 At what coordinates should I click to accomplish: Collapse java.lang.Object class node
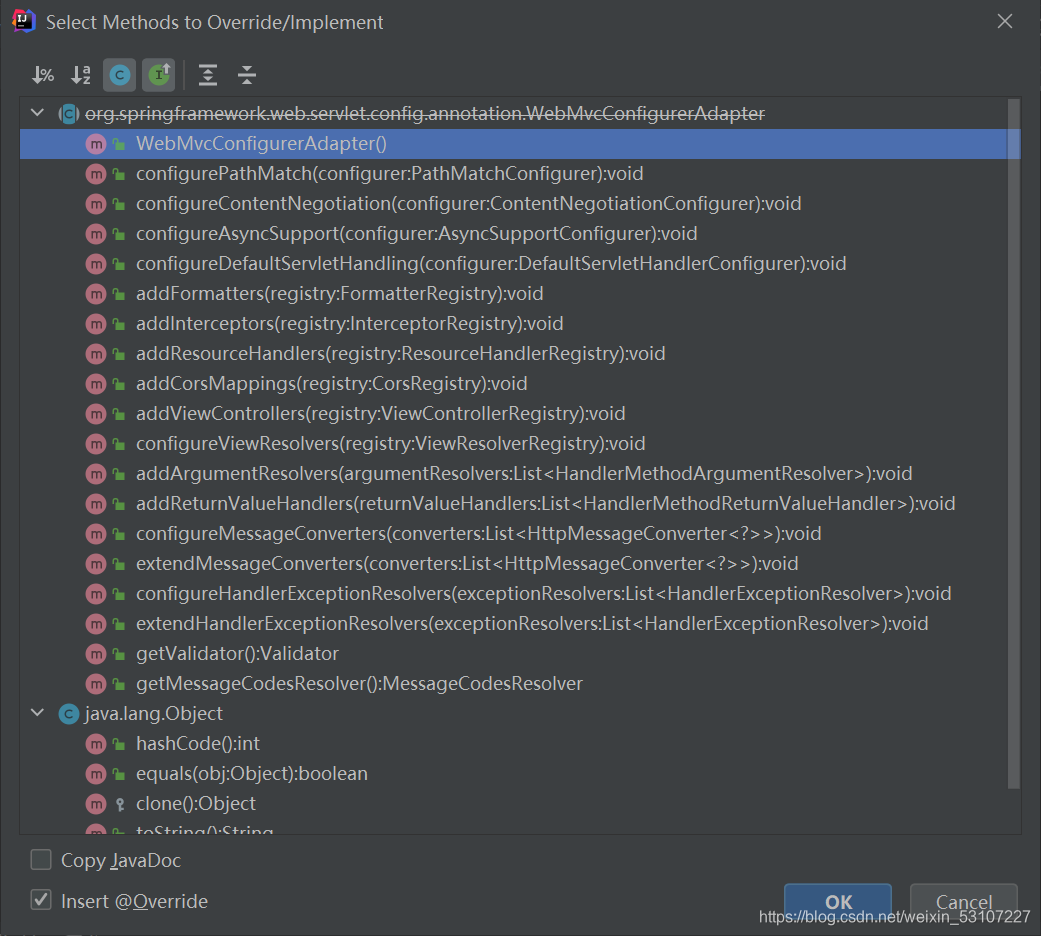click(37, 713)
